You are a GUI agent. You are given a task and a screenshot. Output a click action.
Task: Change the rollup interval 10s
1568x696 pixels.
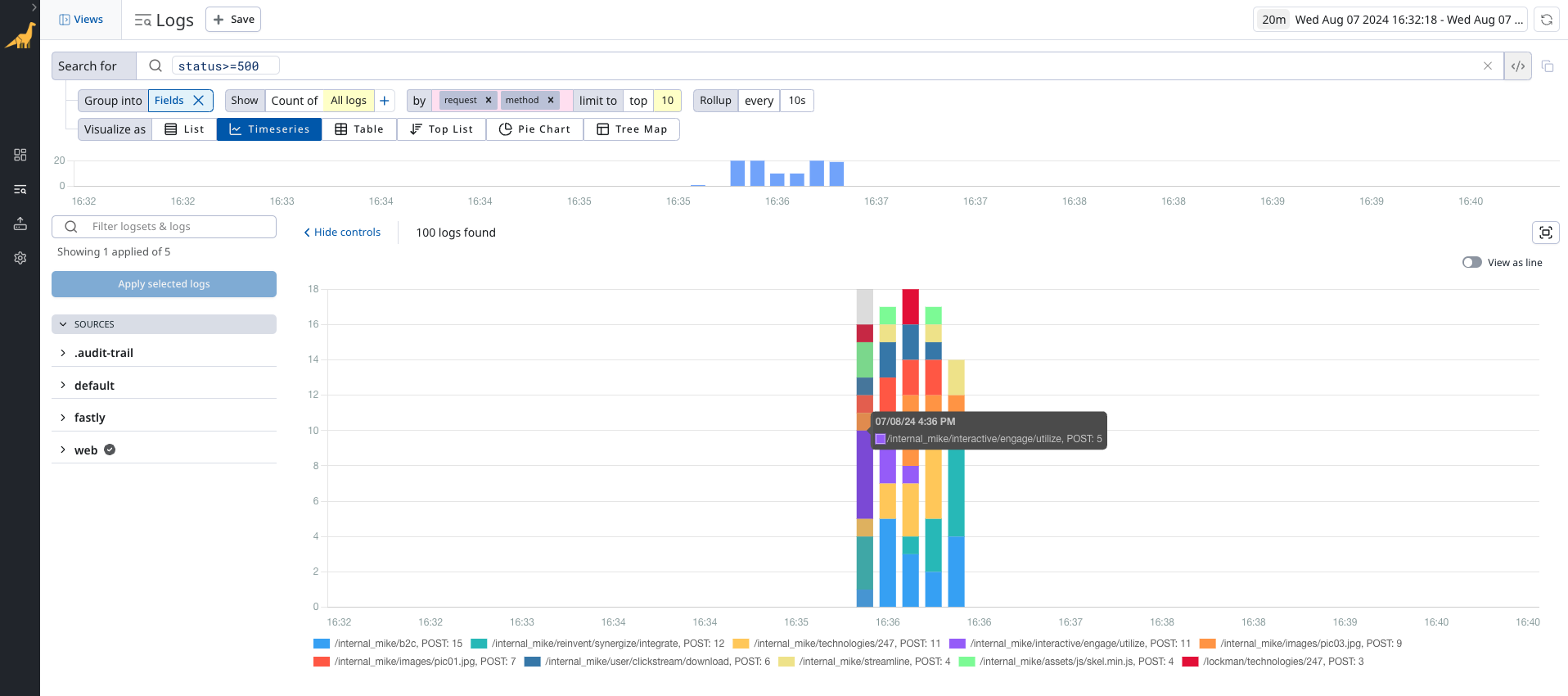click(797, 101)
